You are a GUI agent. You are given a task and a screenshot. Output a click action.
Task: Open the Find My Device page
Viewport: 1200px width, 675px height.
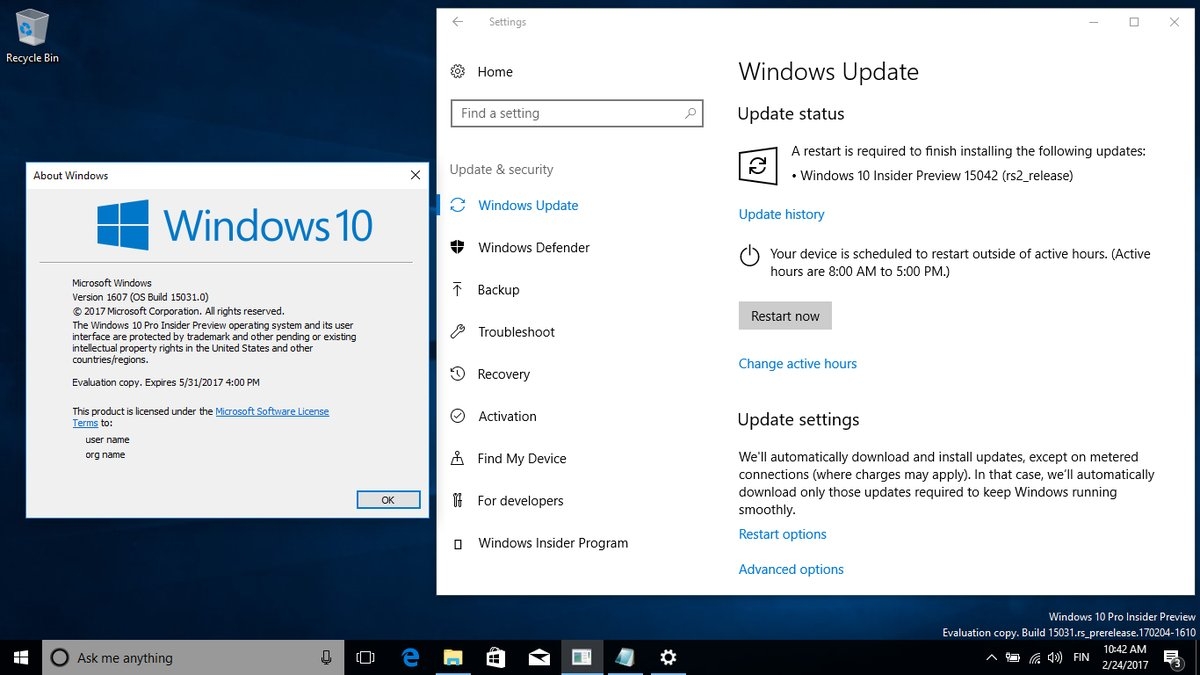tap(522, 458)
